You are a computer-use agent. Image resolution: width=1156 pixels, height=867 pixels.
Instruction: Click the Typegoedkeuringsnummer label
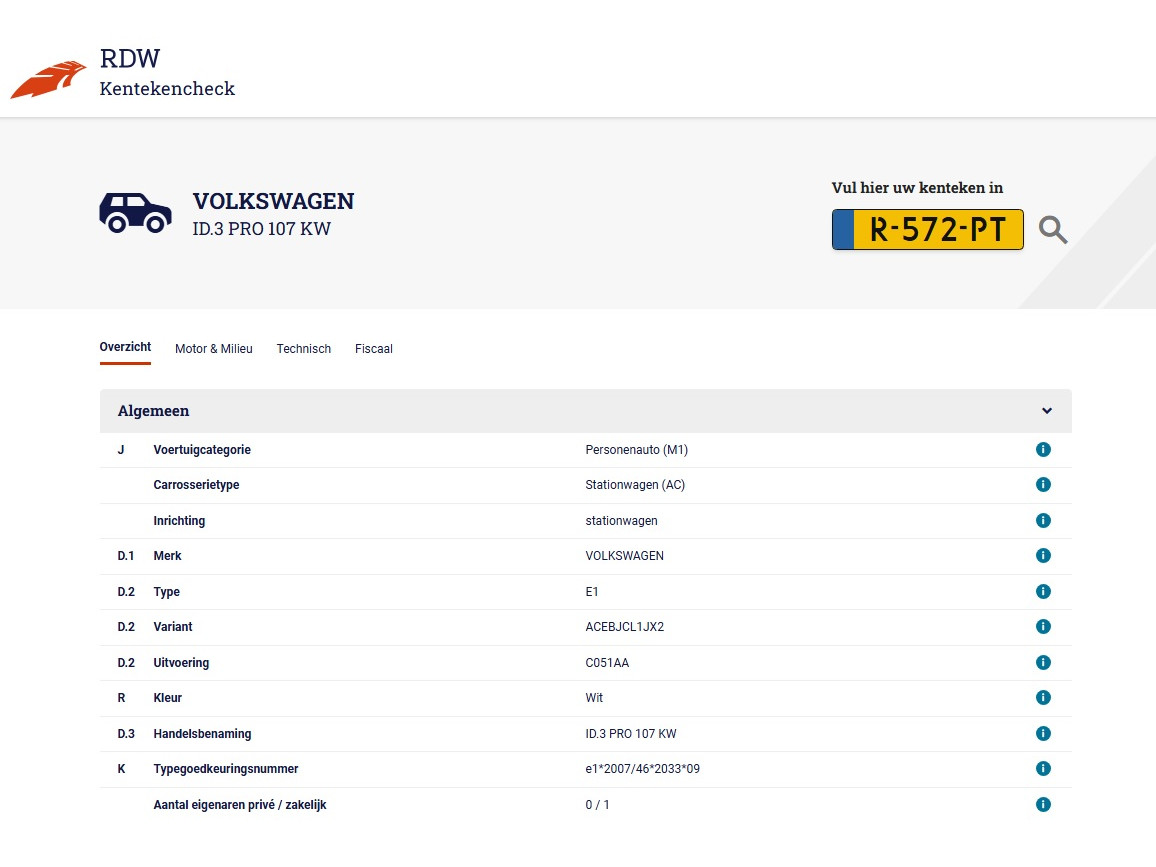point(226,769)
